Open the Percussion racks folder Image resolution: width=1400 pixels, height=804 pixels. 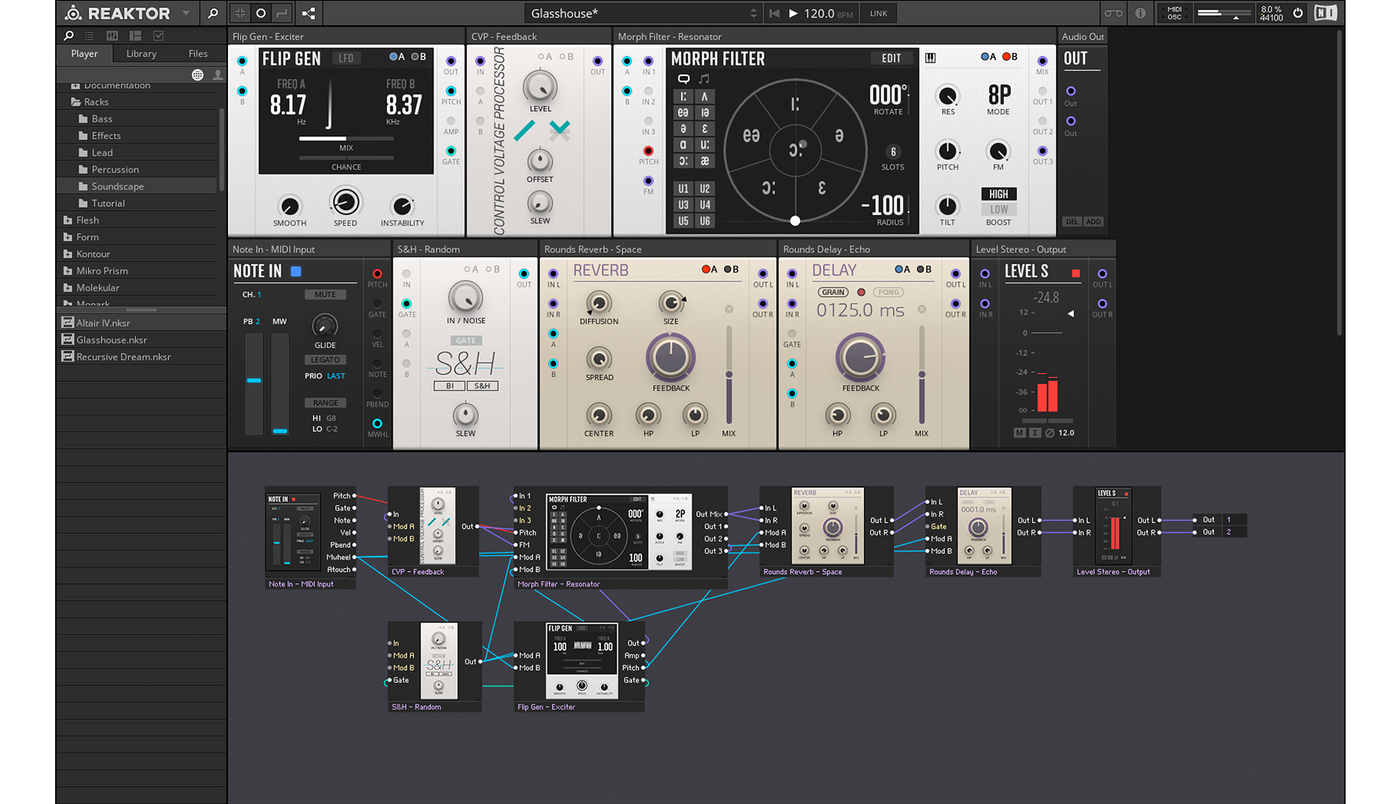coord(115,169)
